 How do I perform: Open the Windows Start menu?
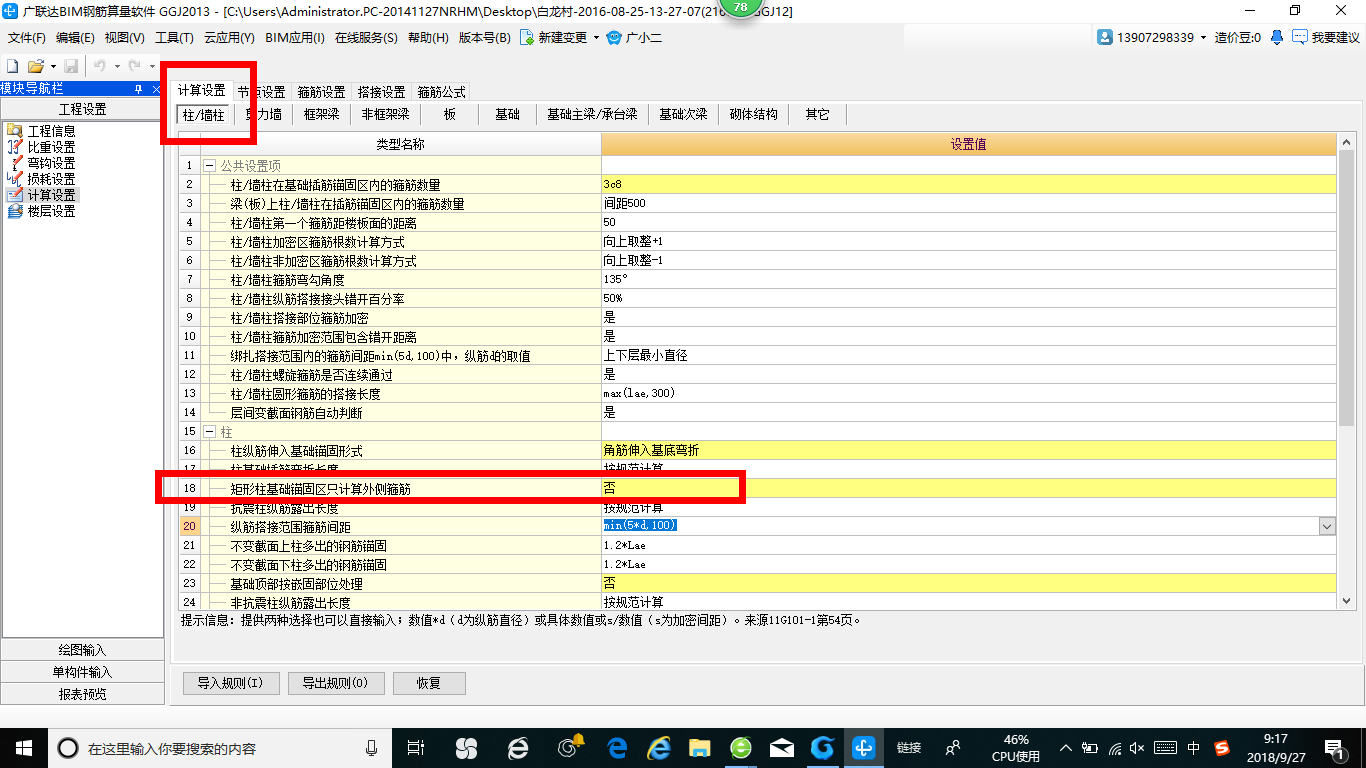coord(23,747)
